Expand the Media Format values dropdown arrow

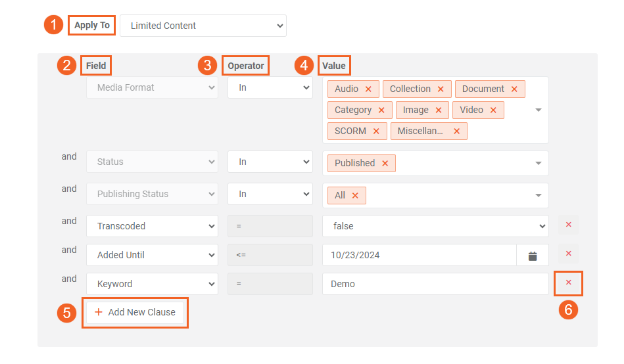click(538, 110)
